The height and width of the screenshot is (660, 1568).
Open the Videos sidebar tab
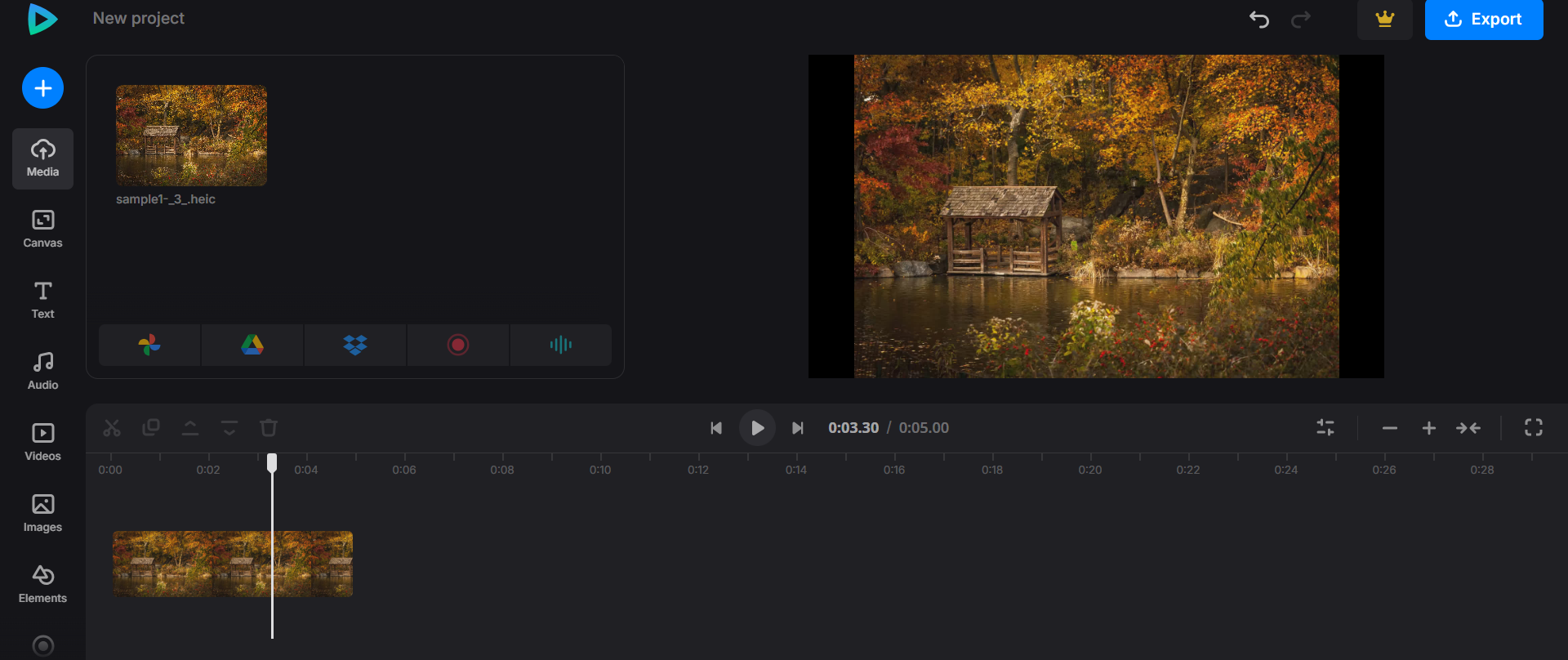click(x=42, y=443)
